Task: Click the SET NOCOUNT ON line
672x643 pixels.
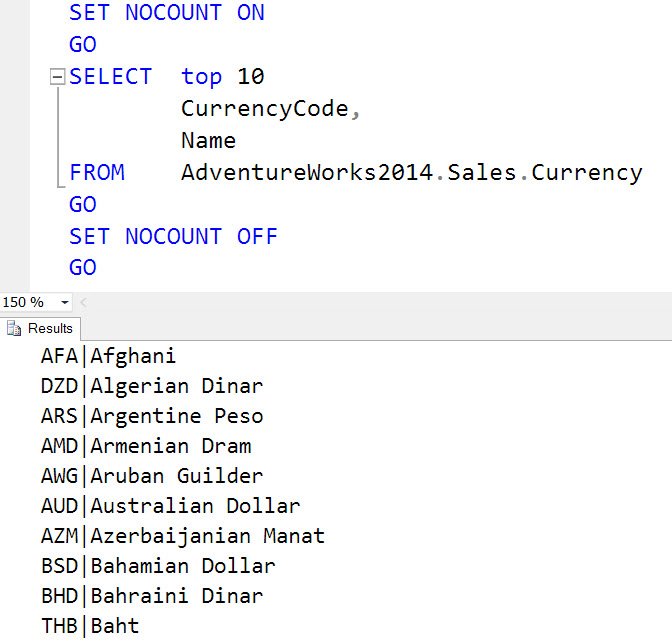Action: click(x=167, y=12)
